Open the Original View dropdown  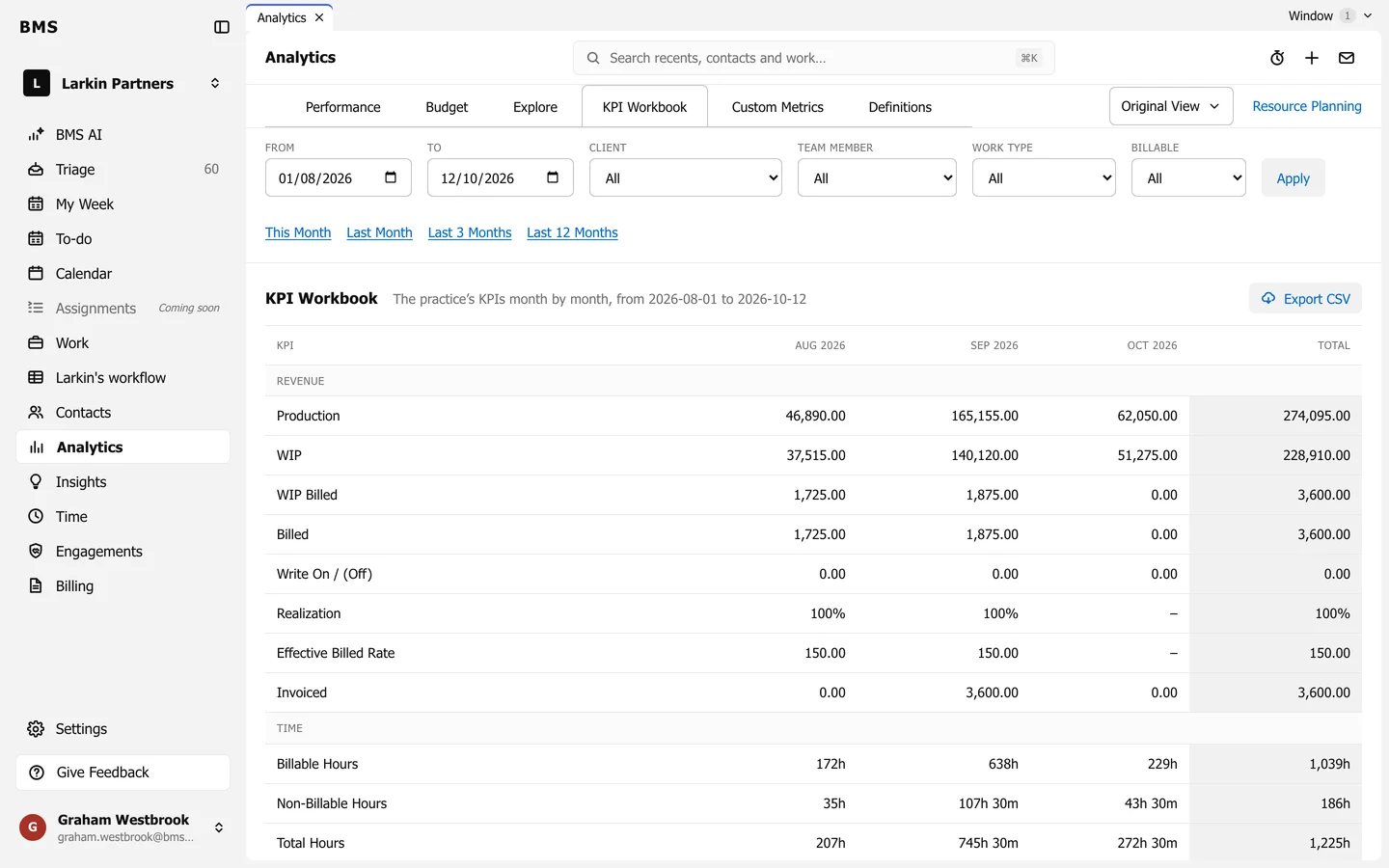[1171, 106]
